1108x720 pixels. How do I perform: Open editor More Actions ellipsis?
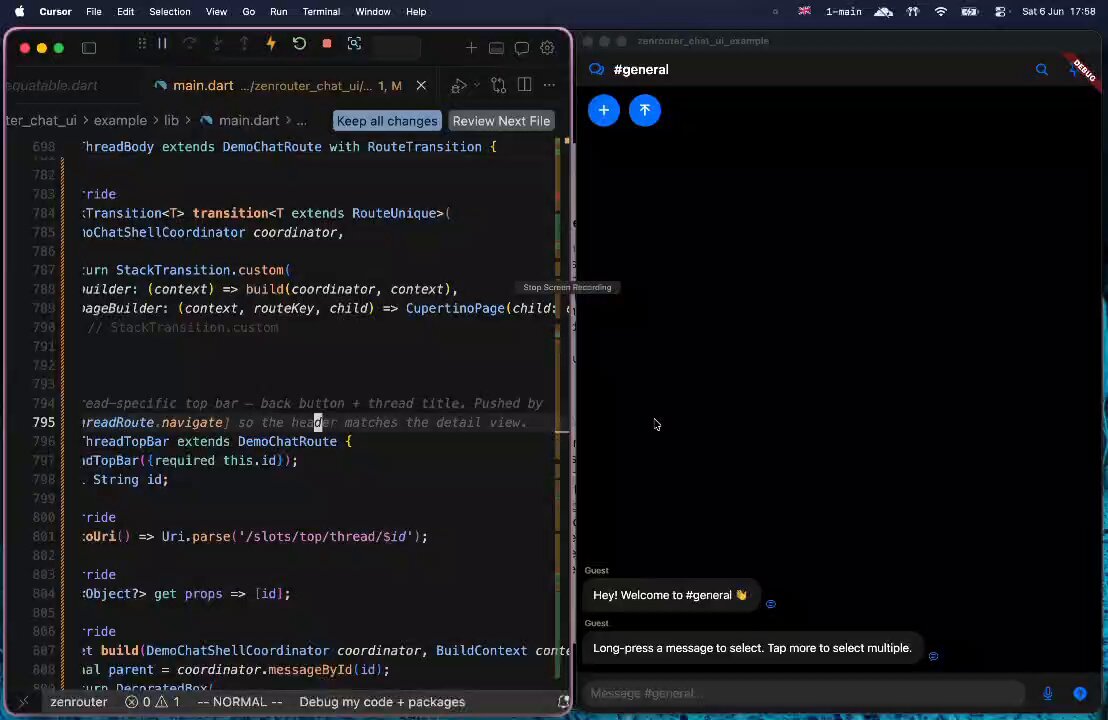pyautogui.click(x=549, y=85)
